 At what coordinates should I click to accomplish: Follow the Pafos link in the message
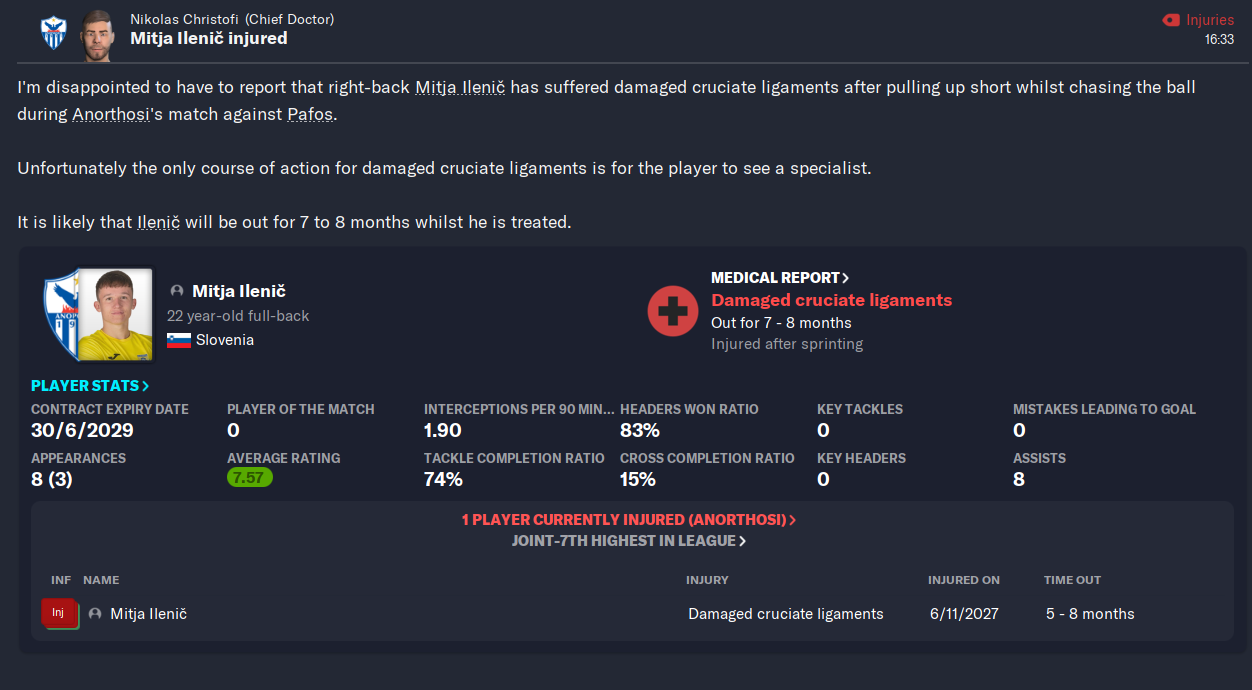point(310,114)
